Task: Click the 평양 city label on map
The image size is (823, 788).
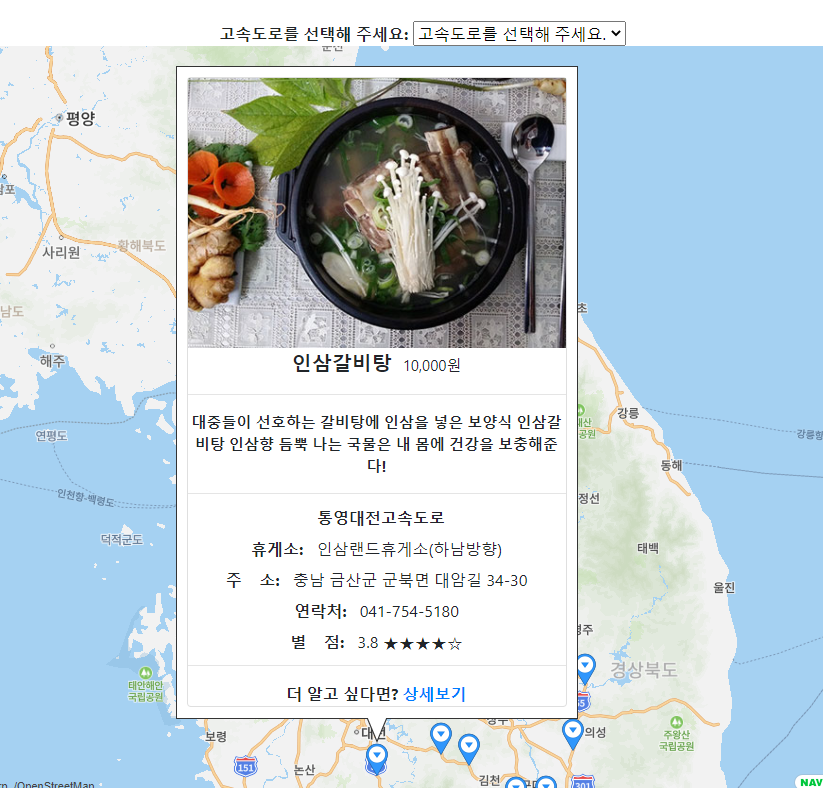Action: (x=80, y=118)
